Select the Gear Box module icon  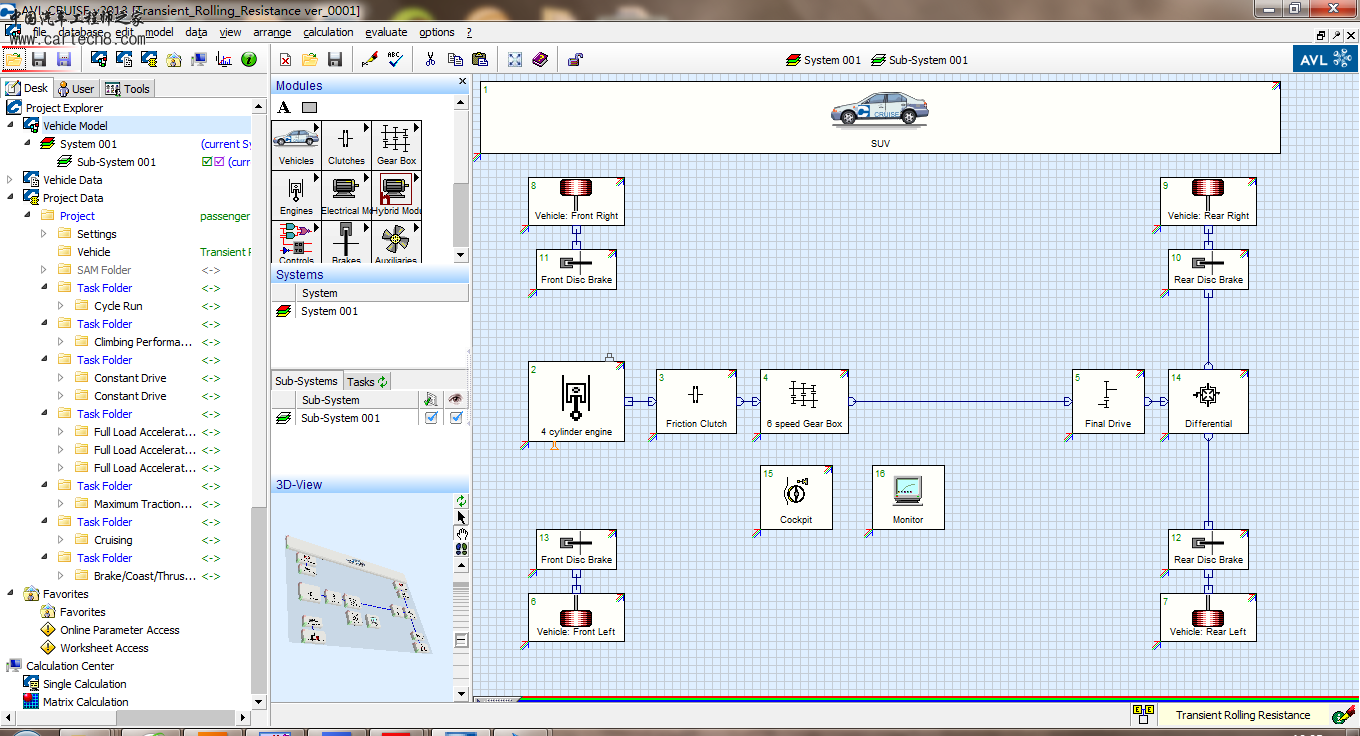396,144
